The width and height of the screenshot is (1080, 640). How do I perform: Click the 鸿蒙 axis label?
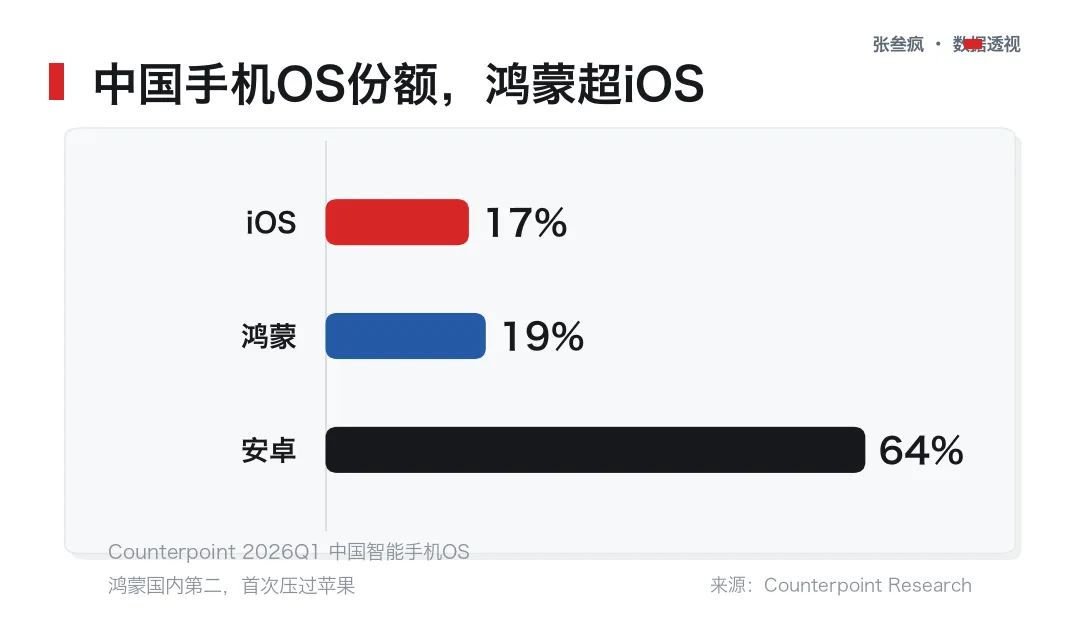tap(269, 336)
